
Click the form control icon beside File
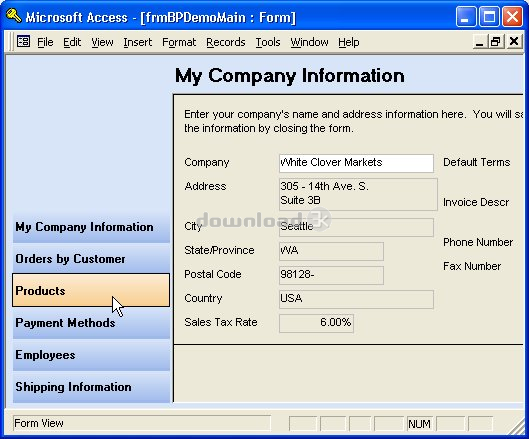coord(23,42)
